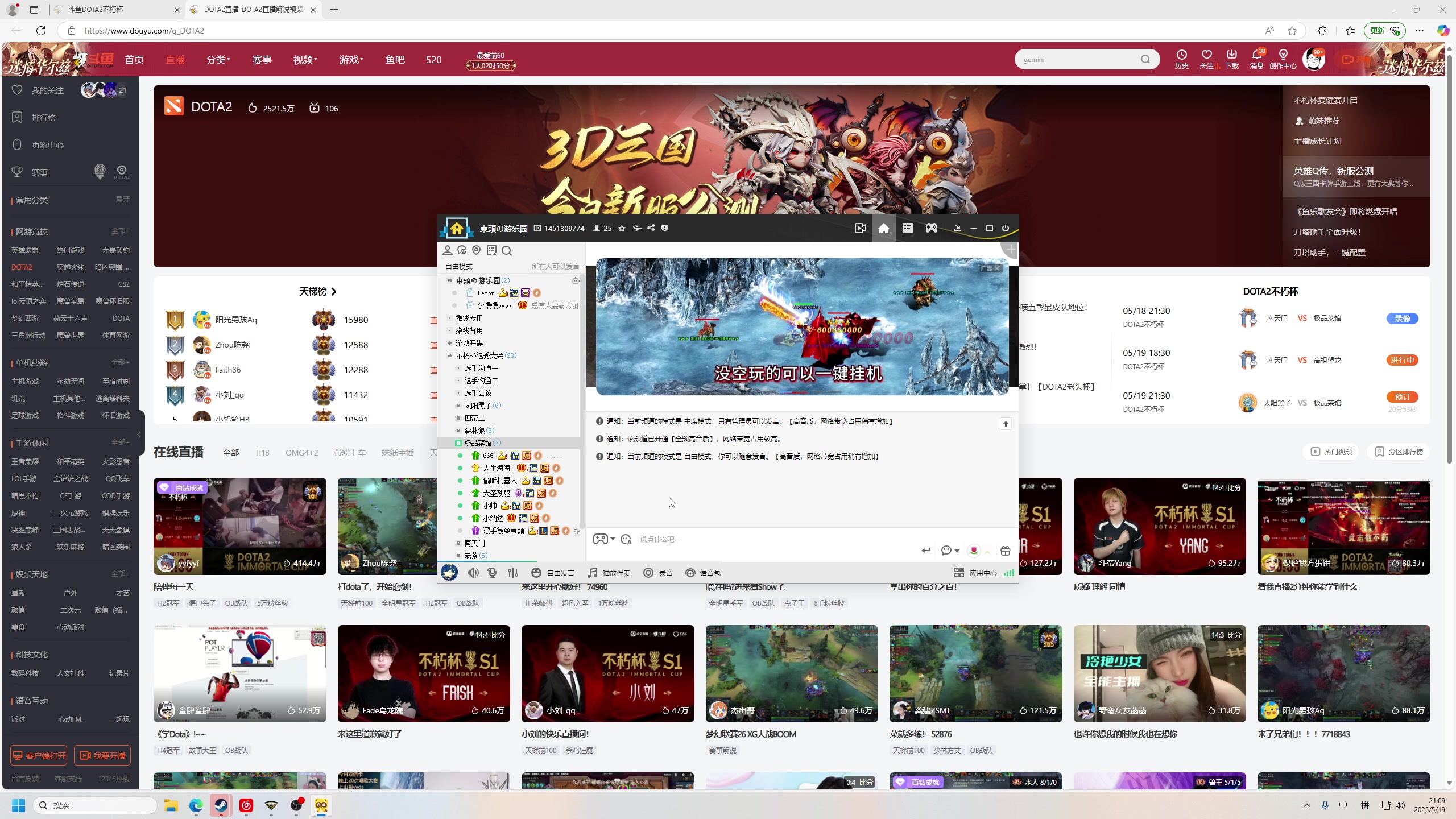Click the 预订 button for 太阳黑子 match
Screen dimensions: 1456x819
[x=1403, y=397]
